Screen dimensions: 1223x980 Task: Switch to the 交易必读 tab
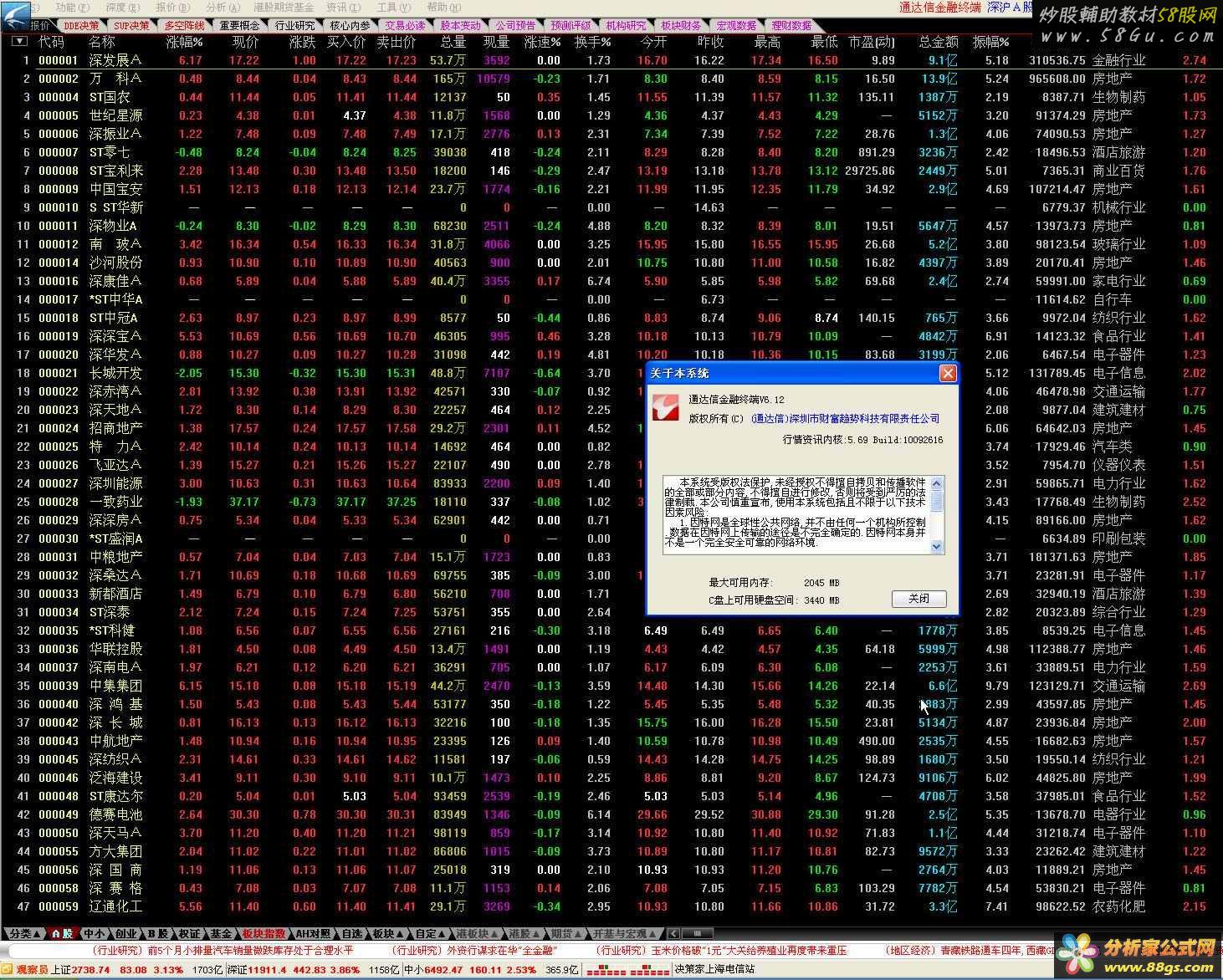pyautogui.click(x=405, y=26)
